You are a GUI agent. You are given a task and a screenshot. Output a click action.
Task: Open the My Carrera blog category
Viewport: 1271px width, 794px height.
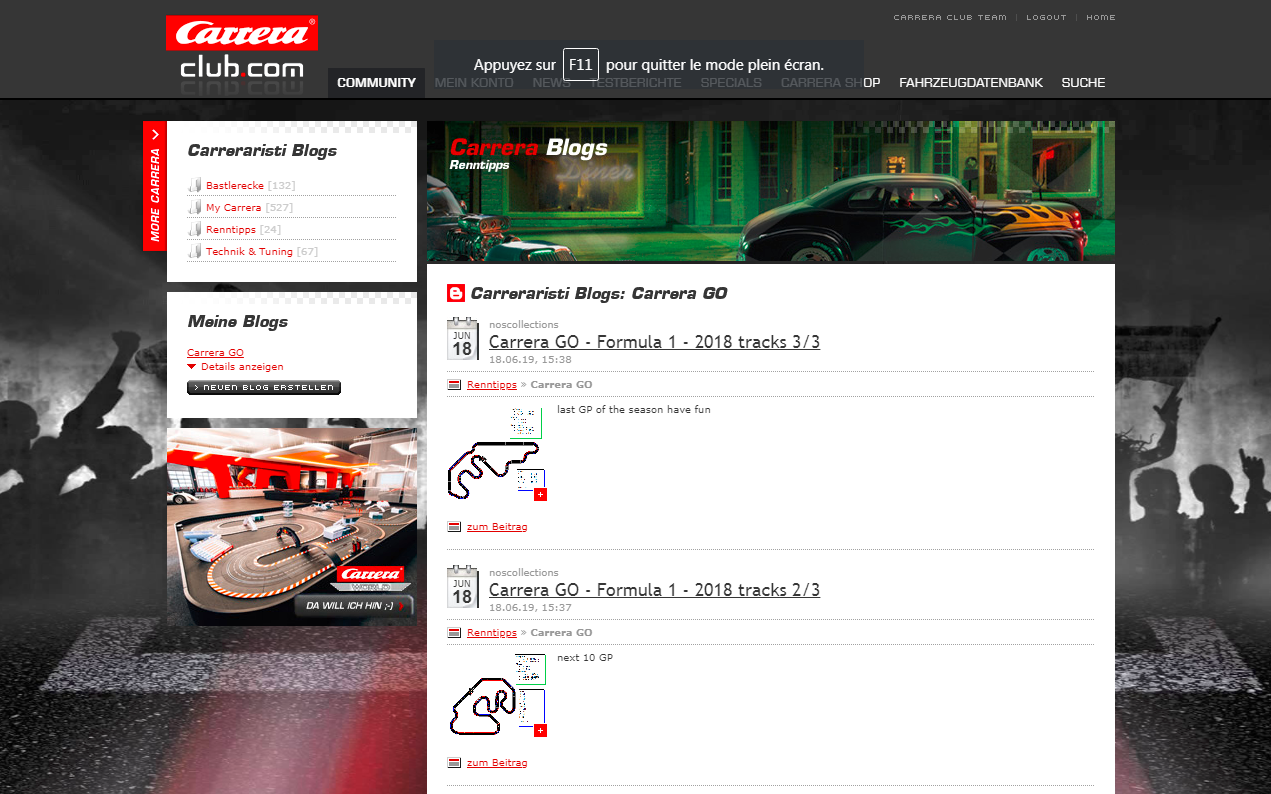click(233, 208)
